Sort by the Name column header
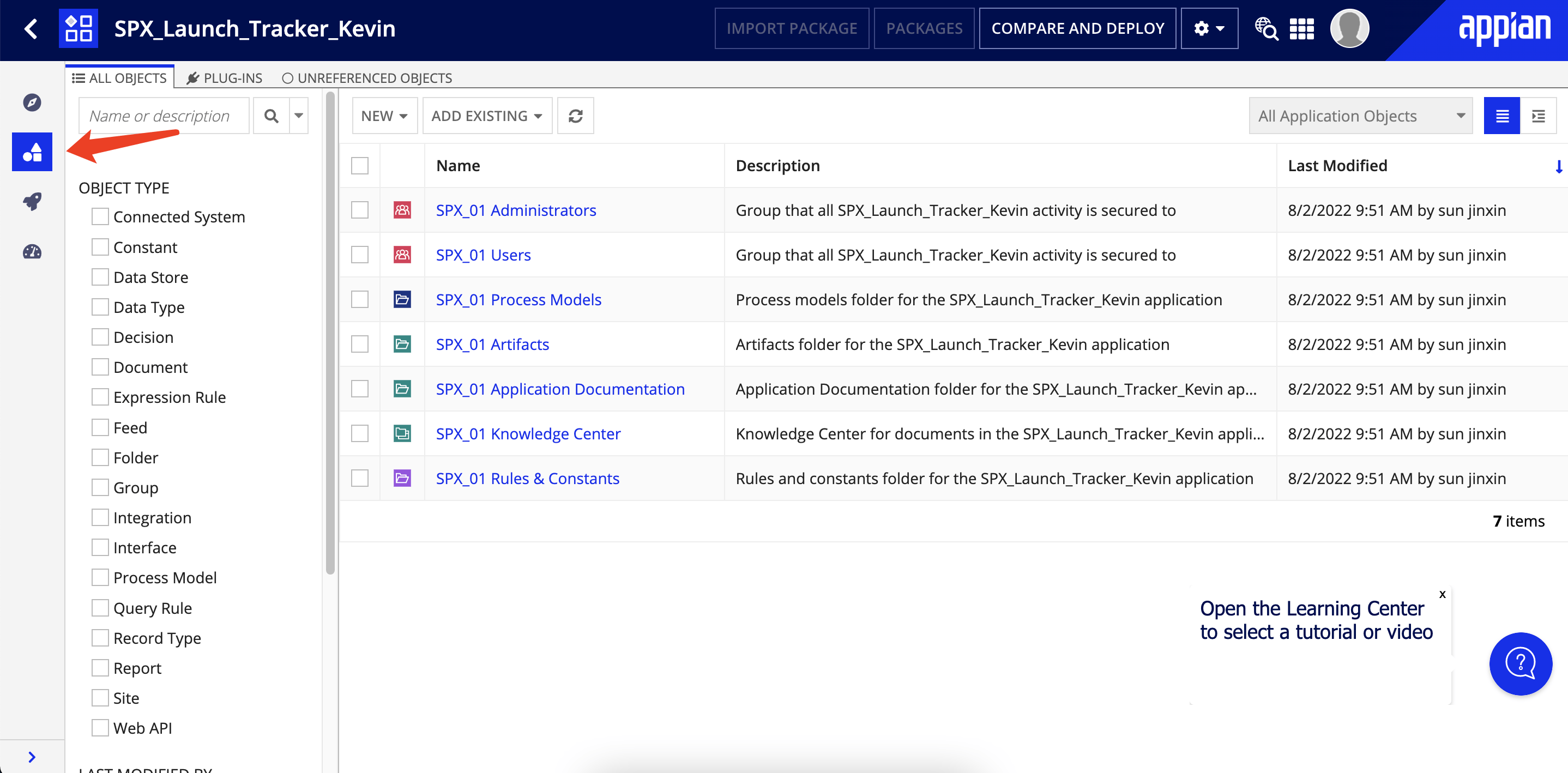Image resolution: width=1568 pixels, height=773 pixels. point(459,166)
